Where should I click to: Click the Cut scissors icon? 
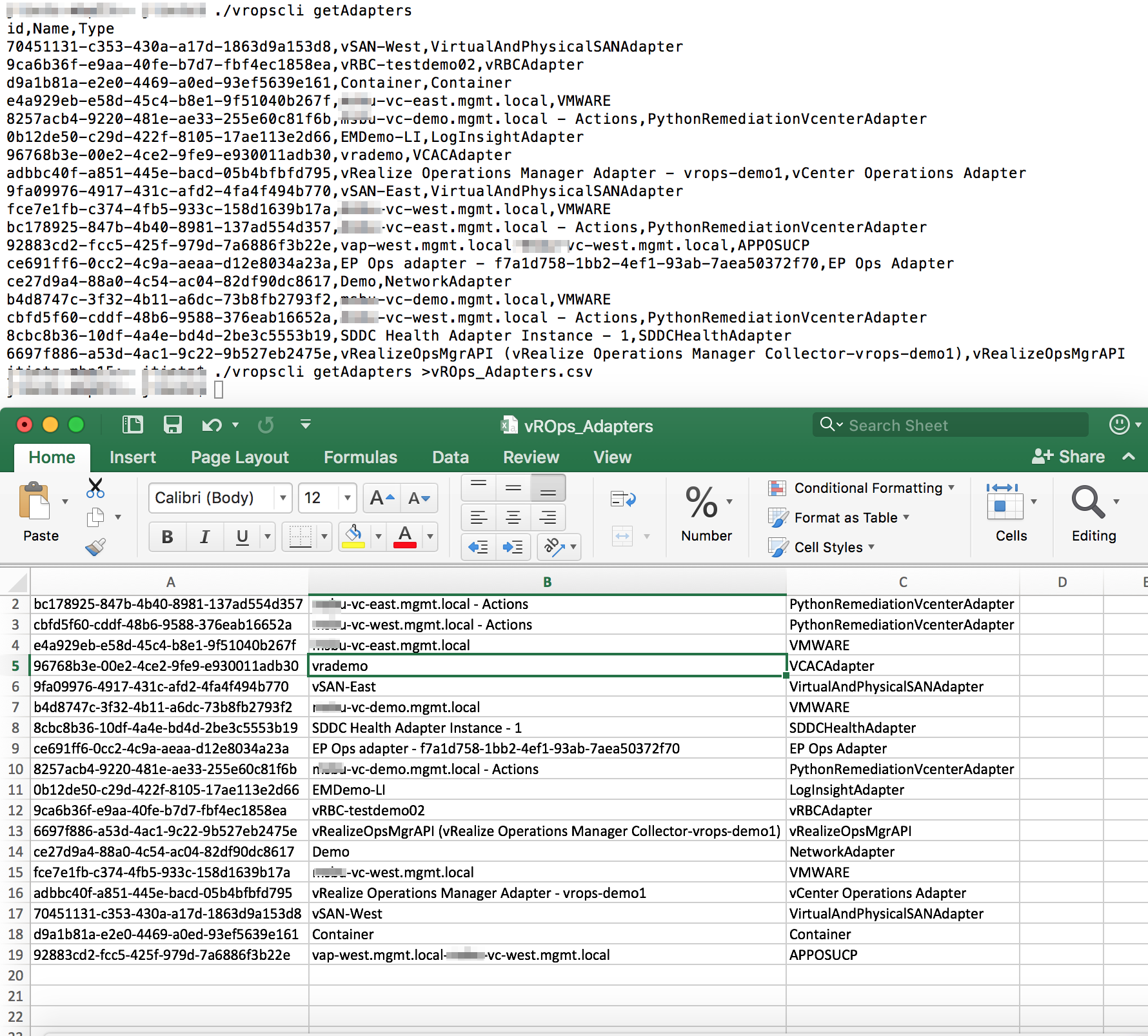click(95, 488)
